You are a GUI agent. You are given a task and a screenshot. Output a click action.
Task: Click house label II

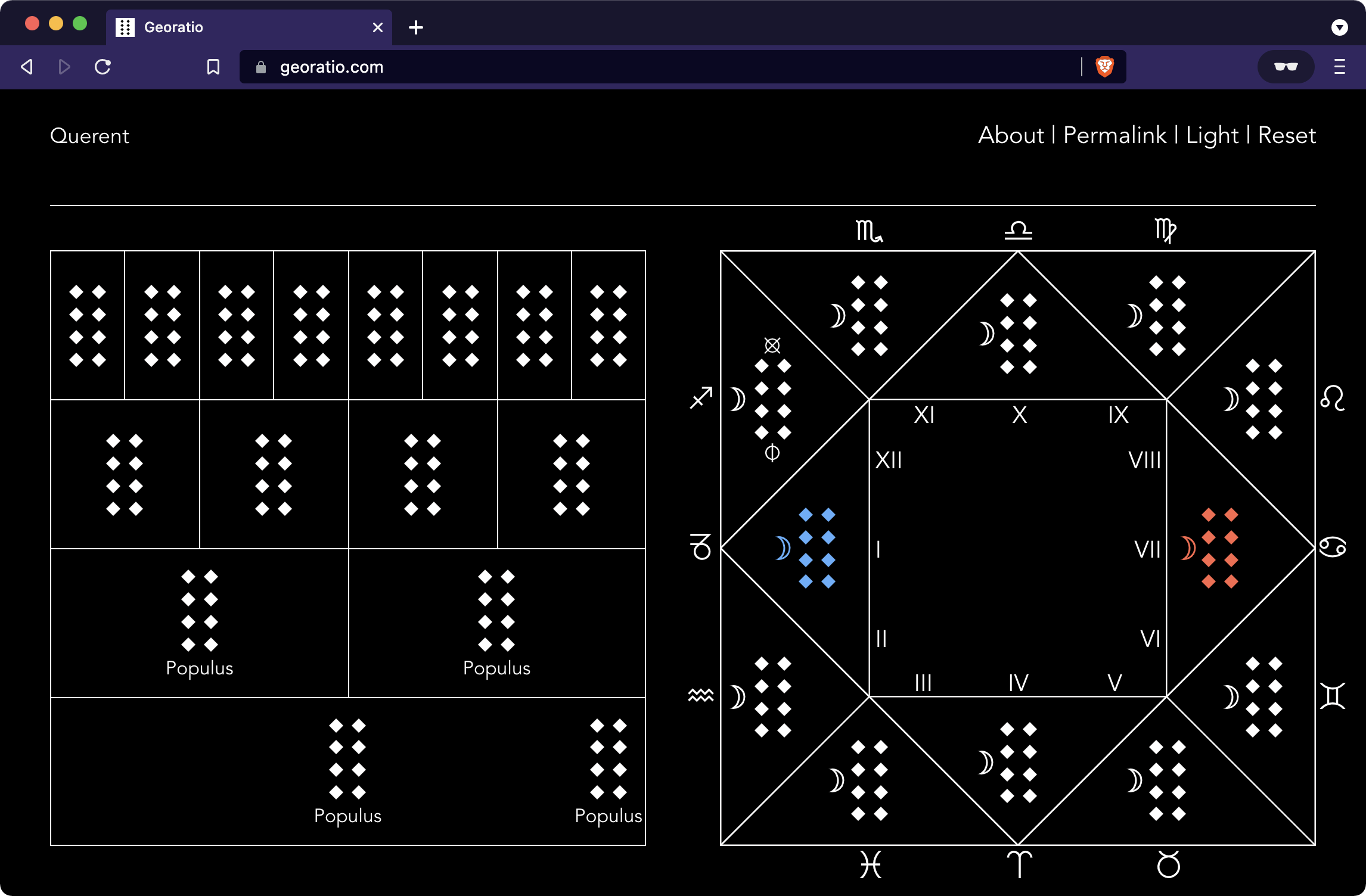click(x=881, y=639)
